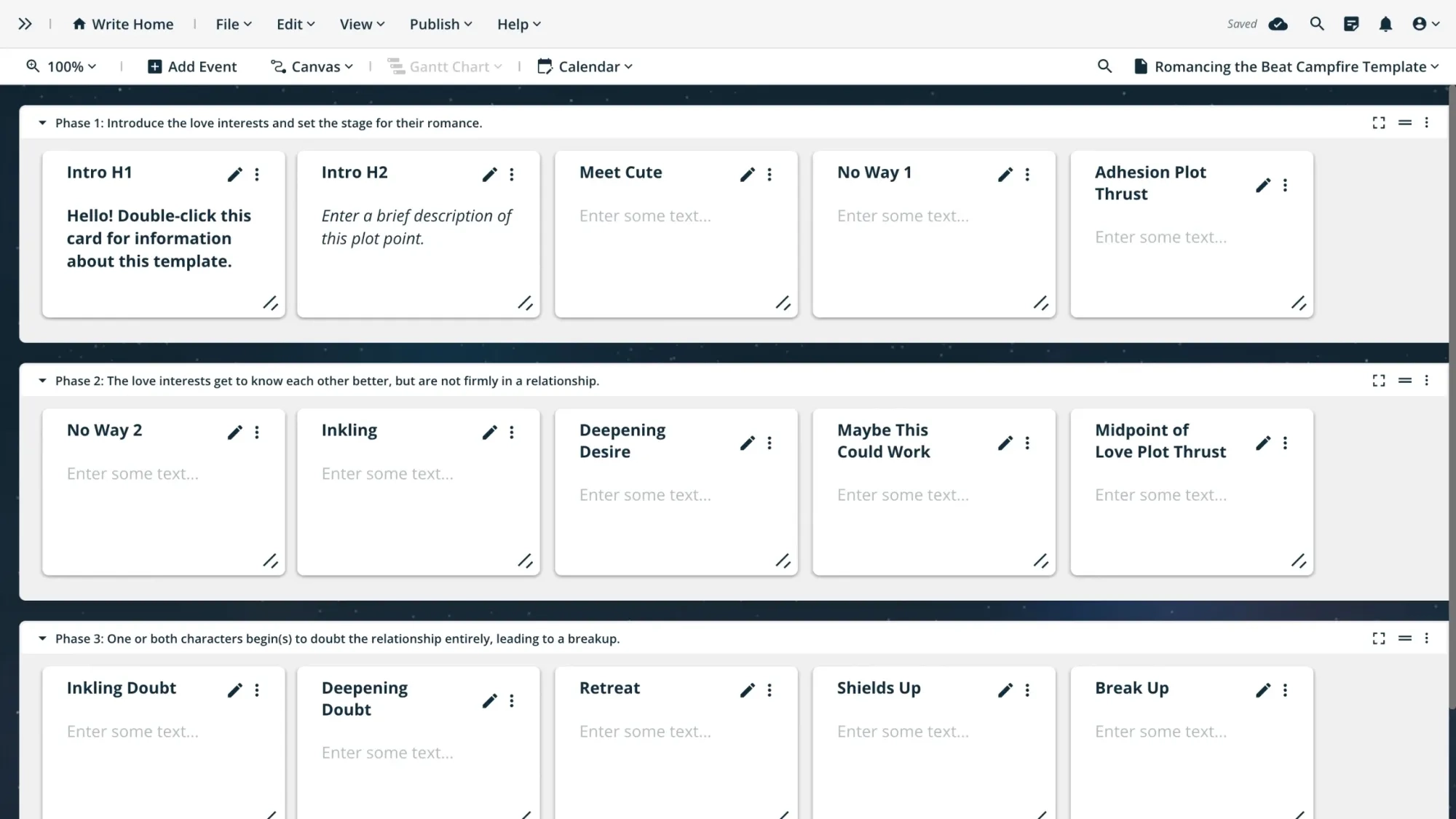This screenshot has height=819, width=1456.
Task: Click the Add Event button
Action: pyautogui.click(x=192, y=66)
